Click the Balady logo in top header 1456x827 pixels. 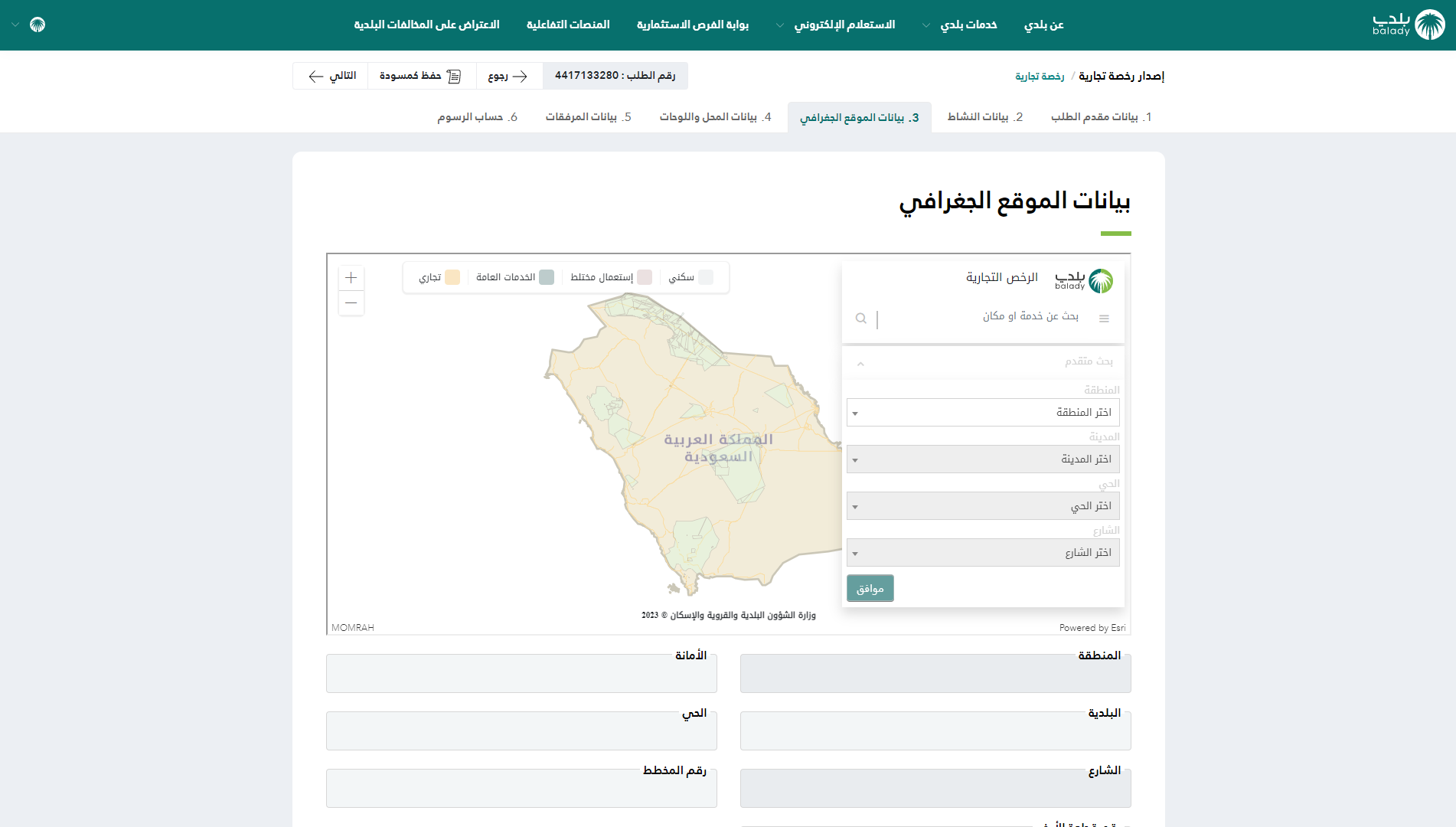(x=1408, y=25)
